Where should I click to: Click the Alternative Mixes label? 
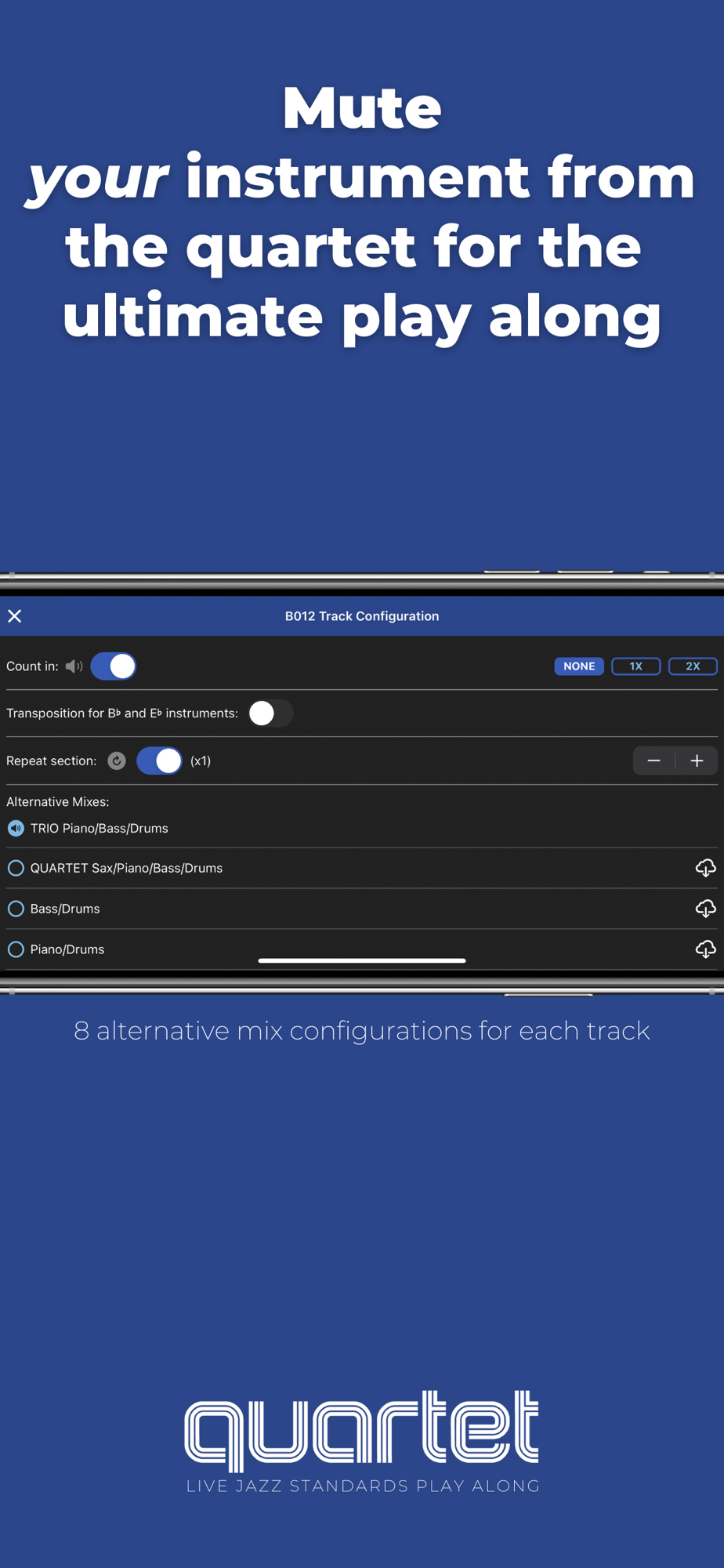tap(58, 802)
